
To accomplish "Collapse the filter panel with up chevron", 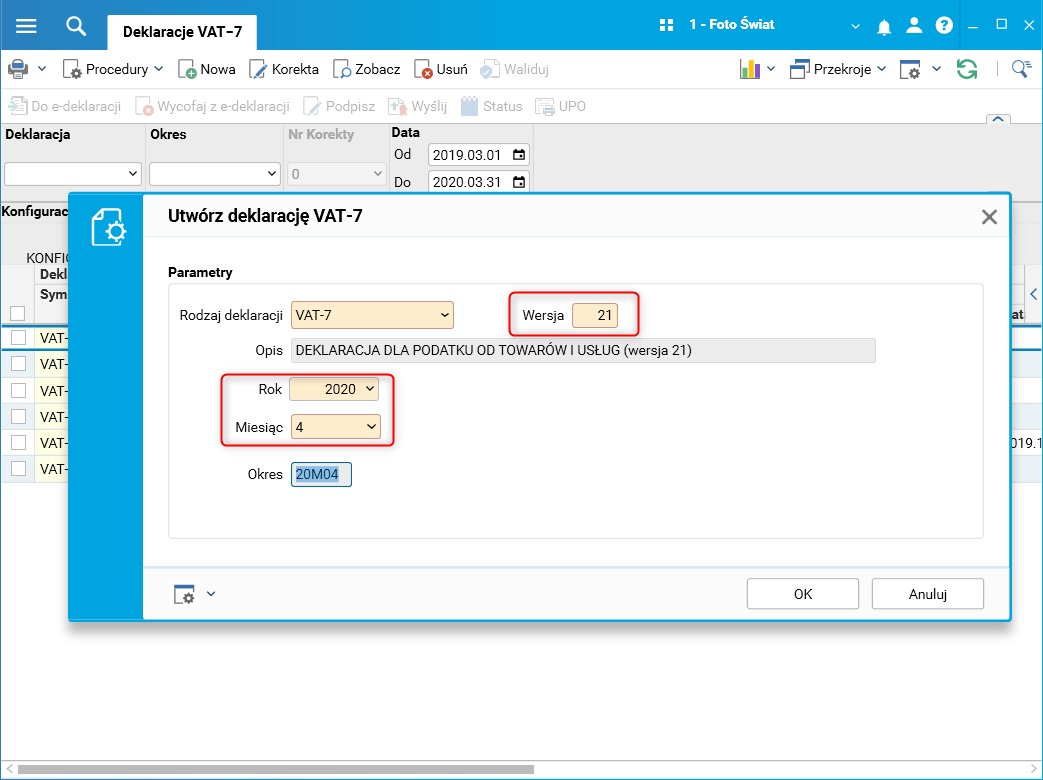I will coord(998,120).
